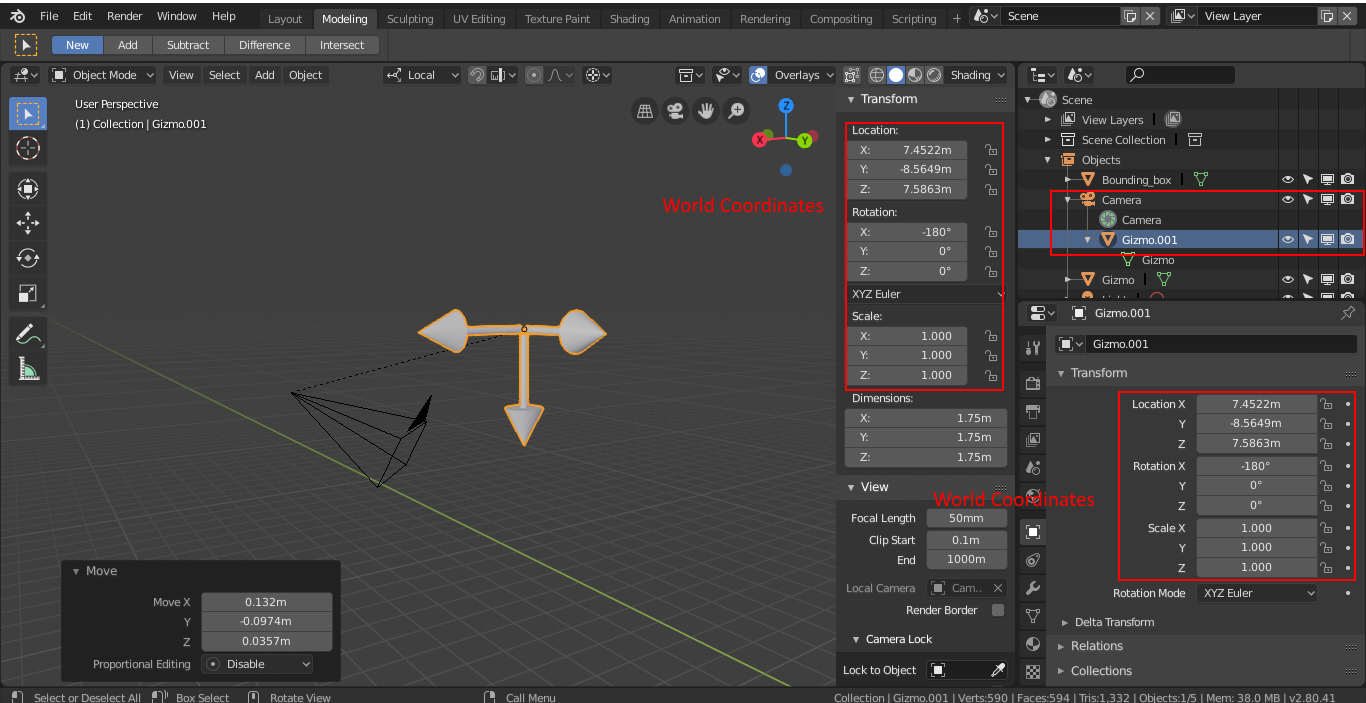Open the Material sphere tab in Properties
The height and width of the screenshot is (703, 1366).
(x=1033, y=644)
